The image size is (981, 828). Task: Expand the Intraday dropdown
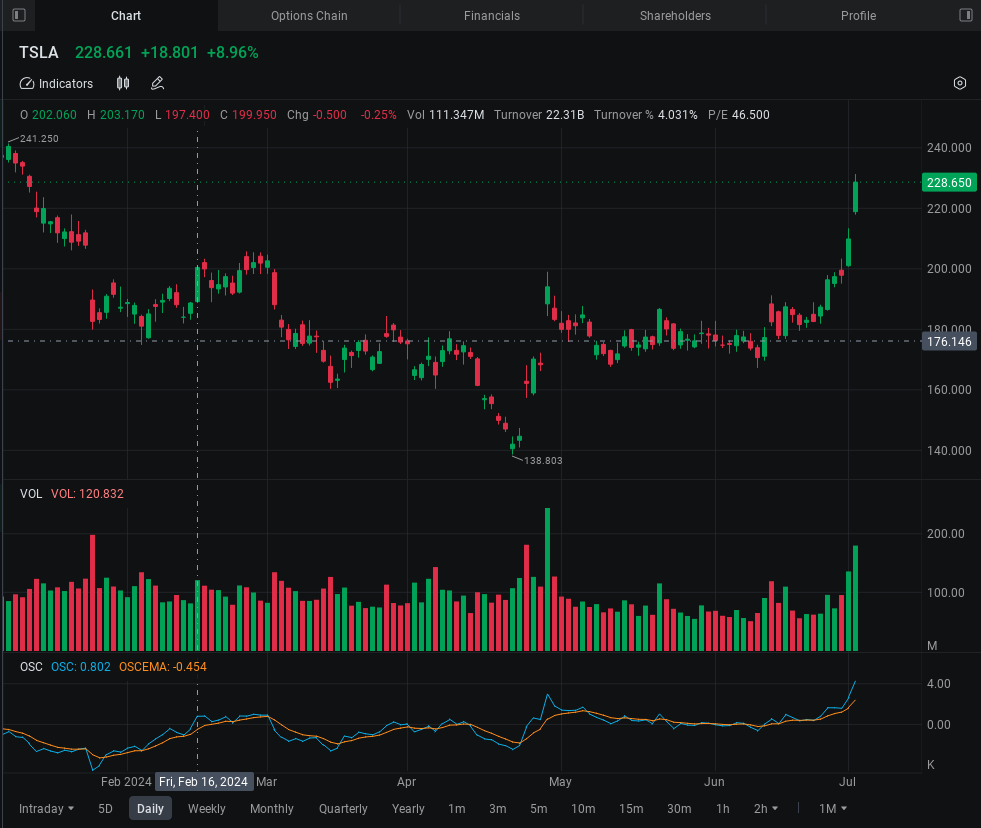tap(47, 809)
